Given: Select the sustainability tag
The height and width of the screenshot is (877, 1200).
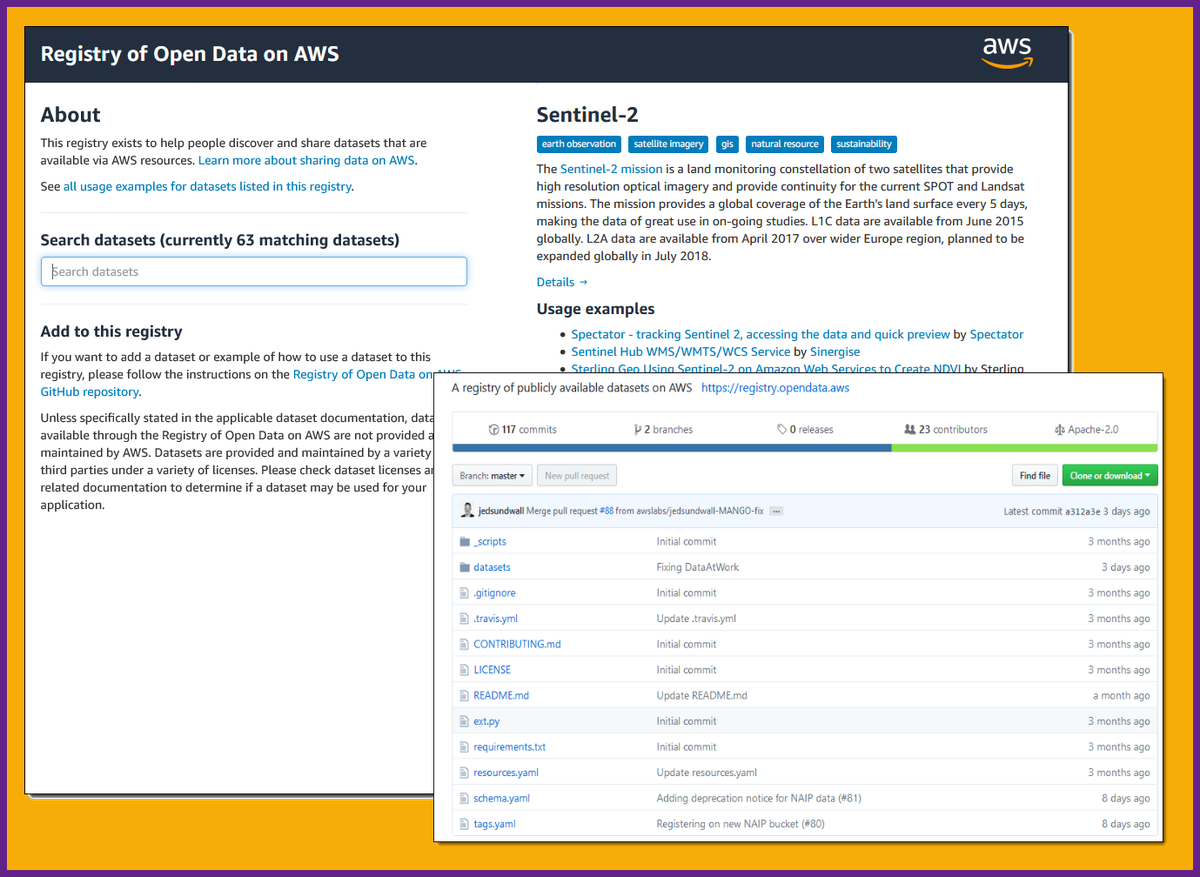Looking at the screenshot, I should coord(864,144).
